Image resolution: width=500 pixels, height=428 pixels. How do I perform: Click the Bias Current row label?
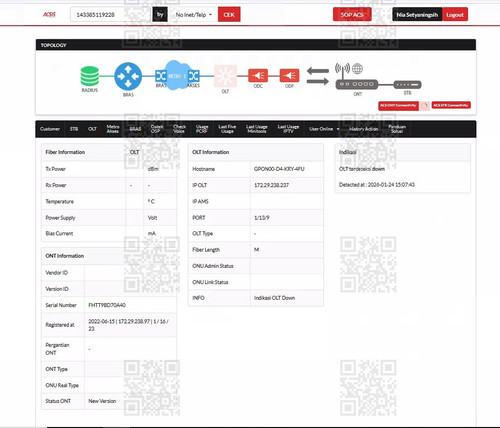pos(59,234)
